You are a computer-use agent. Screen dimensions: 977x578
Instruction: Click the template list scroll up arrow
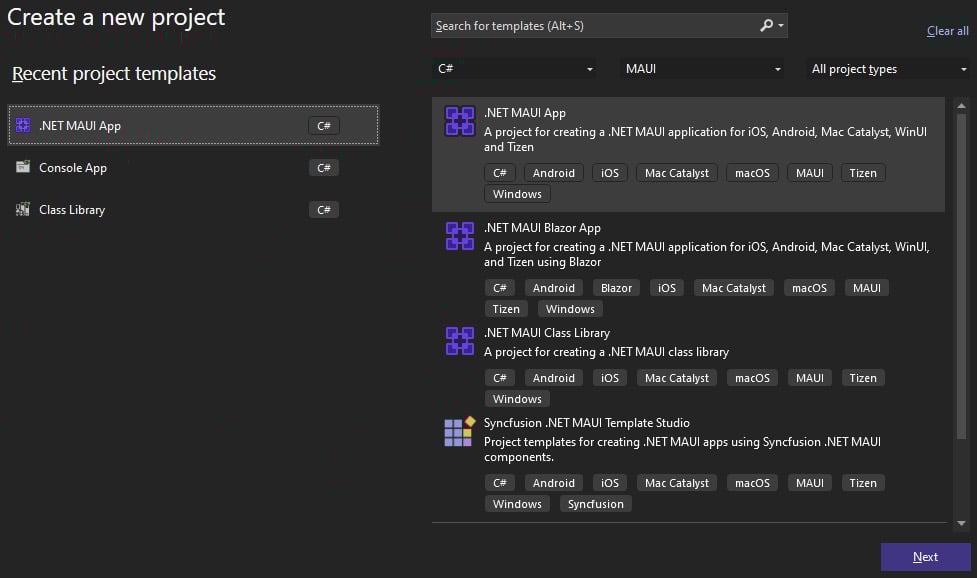961,106
